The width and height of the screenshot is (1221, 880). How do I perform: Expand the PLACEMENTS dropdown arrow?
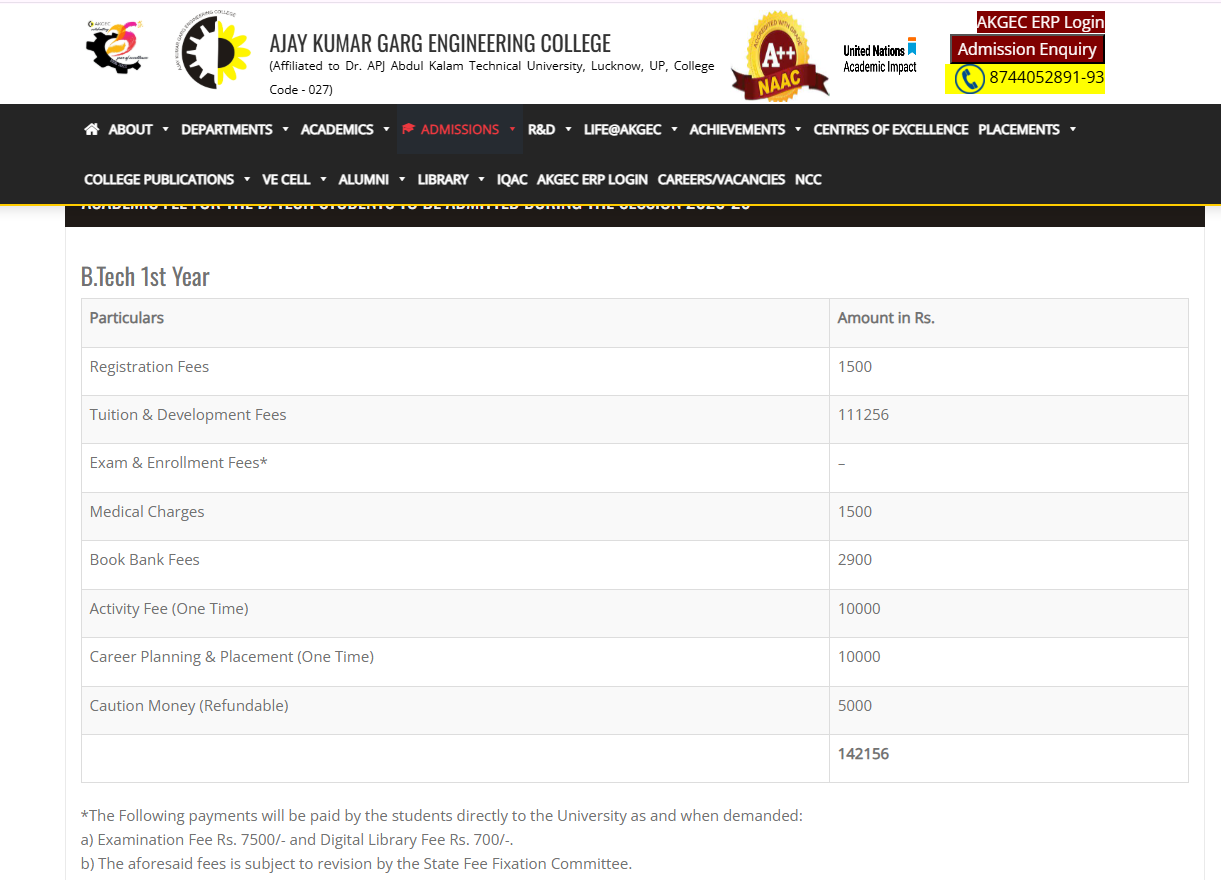pyautogui.click(x=1072, y=129)
